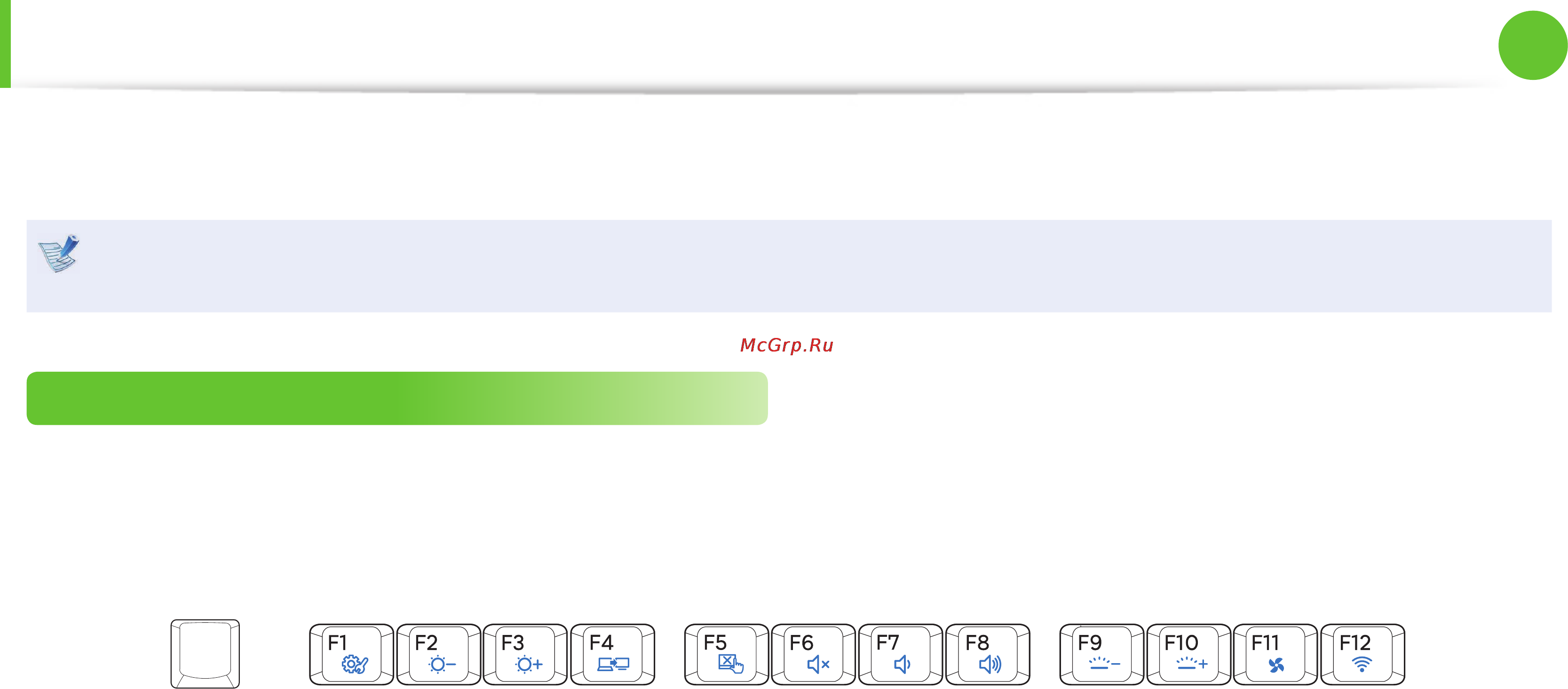Toggle the F5 touchpad disable key
Viewport: 1568px width, 689px height.
726,654
